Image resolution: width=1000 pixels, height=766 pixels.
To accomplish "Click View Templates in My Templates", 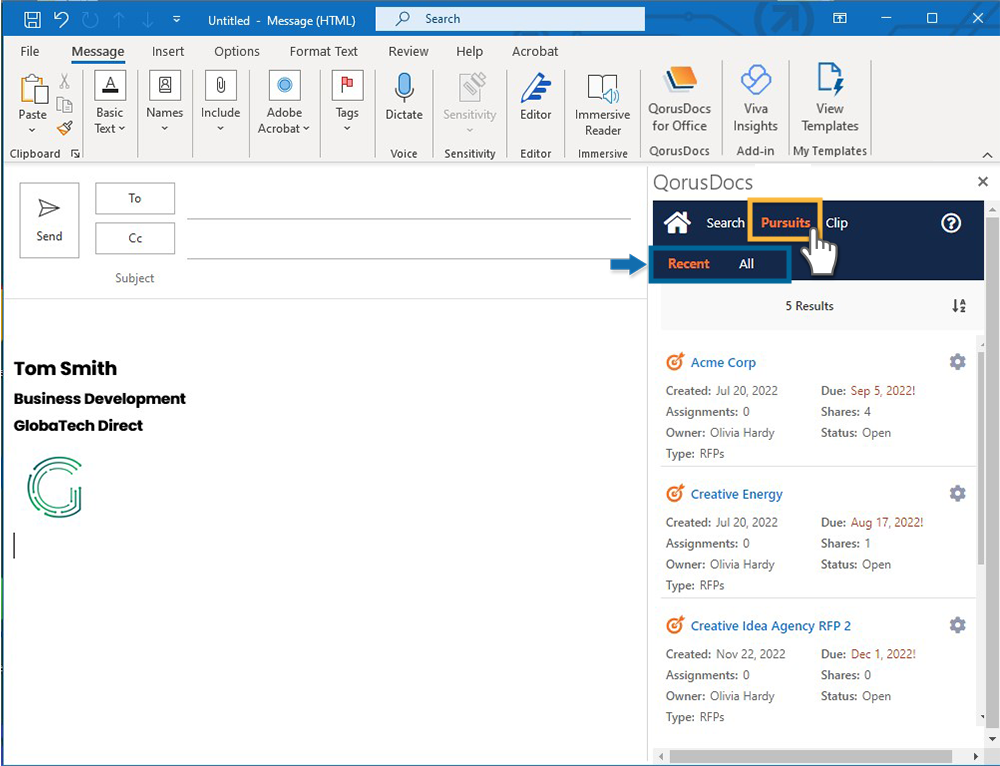I will click(x=830, y=98).
